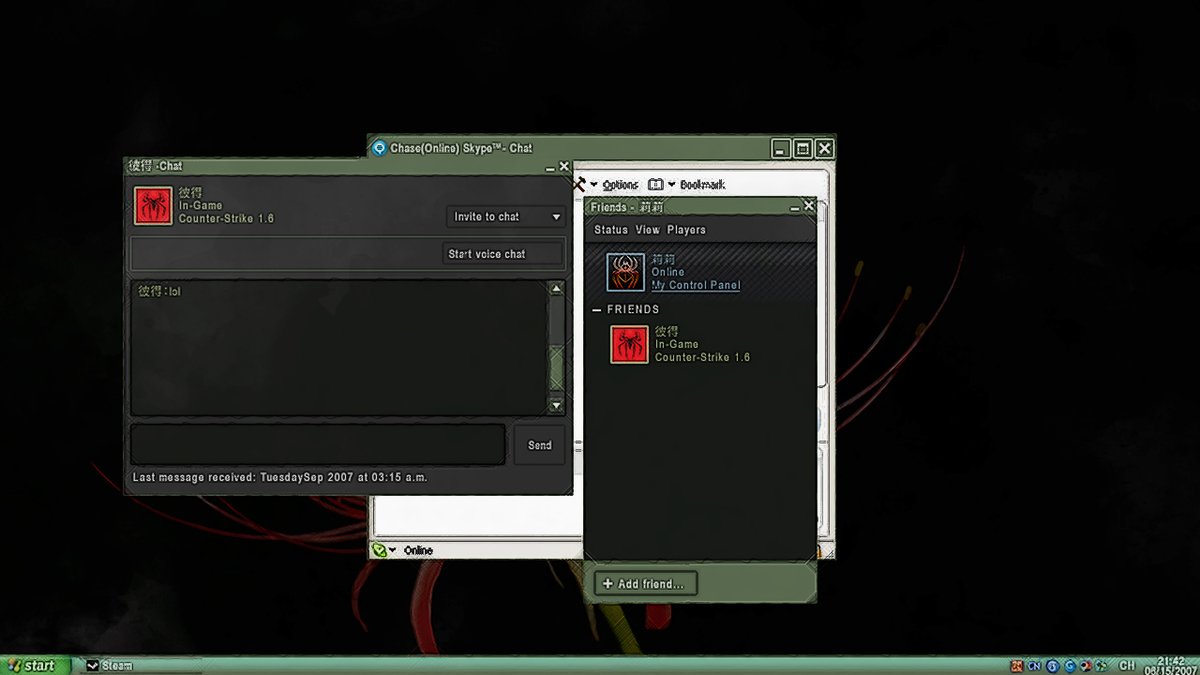
Task: Open My Control Panel link
Action: [x=696, y=285]
